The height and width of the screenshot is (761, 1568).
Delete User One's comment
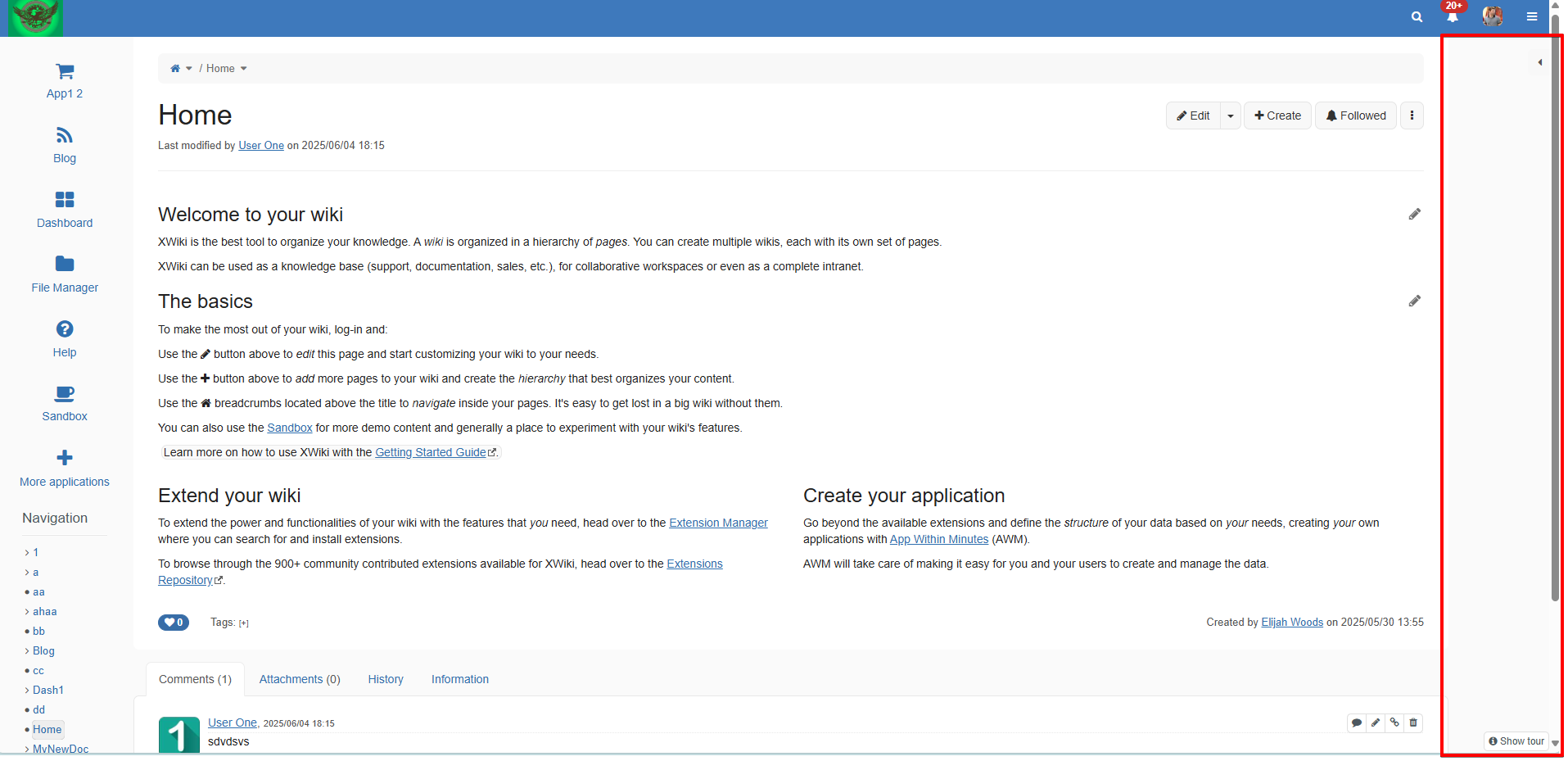[x=1413, y=722]
